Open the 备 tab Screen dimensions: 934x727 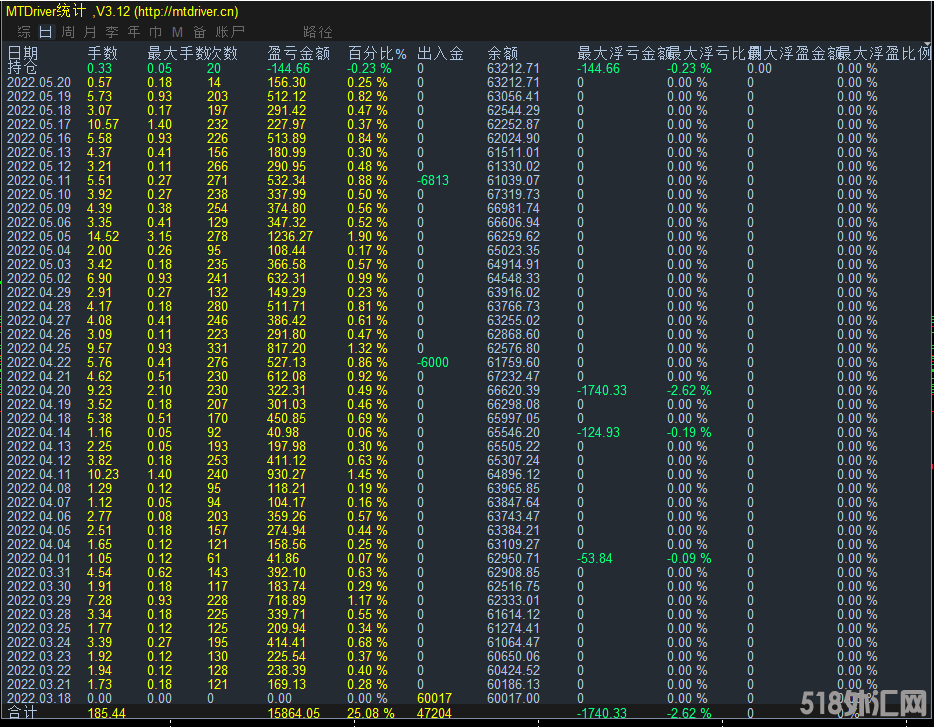(x=200, y=32)
